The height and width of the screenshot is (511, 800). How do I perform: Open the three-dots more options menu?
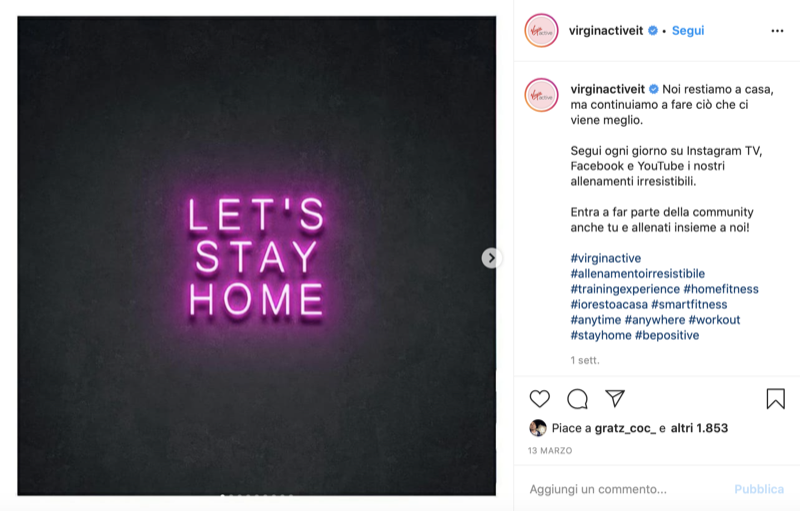(x=777, y=31)
